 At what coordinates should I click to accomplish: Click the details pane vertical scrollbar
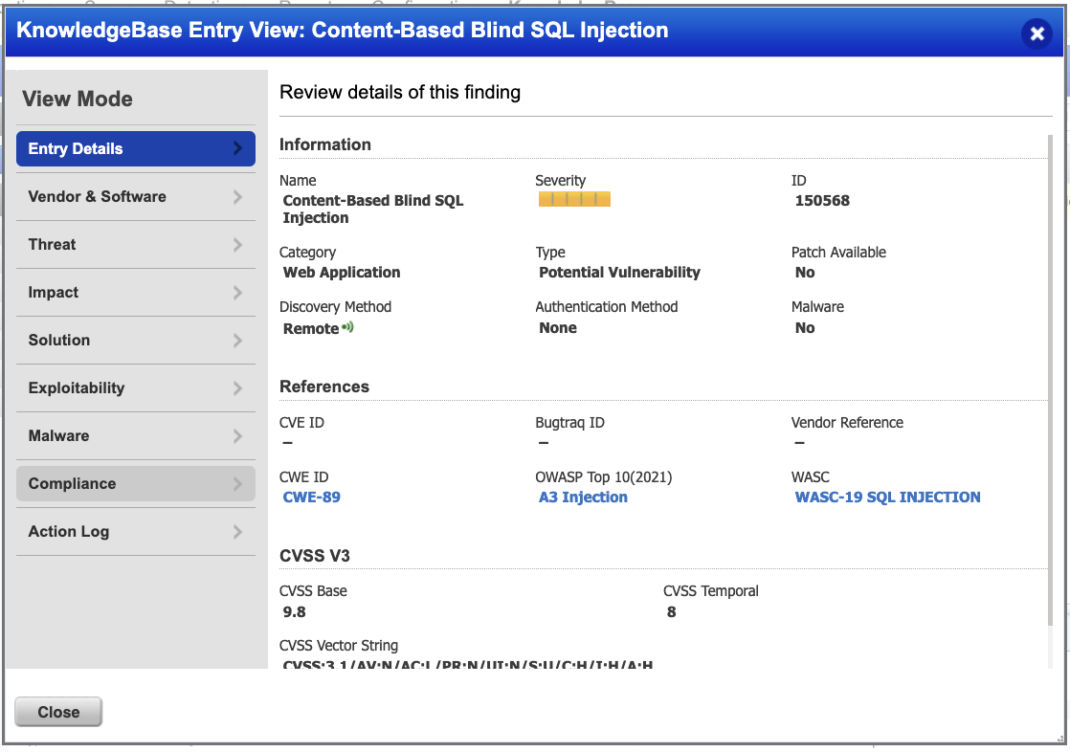coord(1049,380)
